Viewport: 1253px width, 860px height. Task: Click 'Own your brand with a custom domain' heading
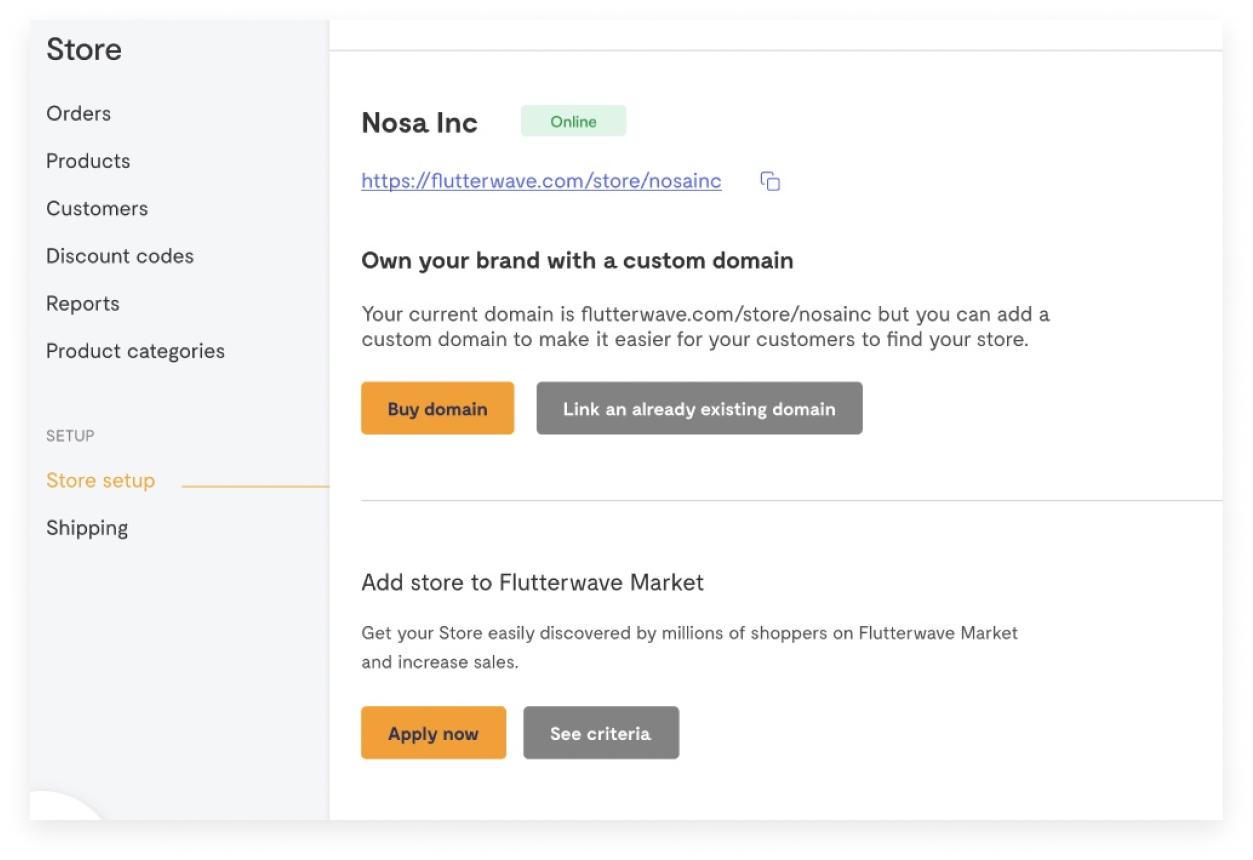577,261
